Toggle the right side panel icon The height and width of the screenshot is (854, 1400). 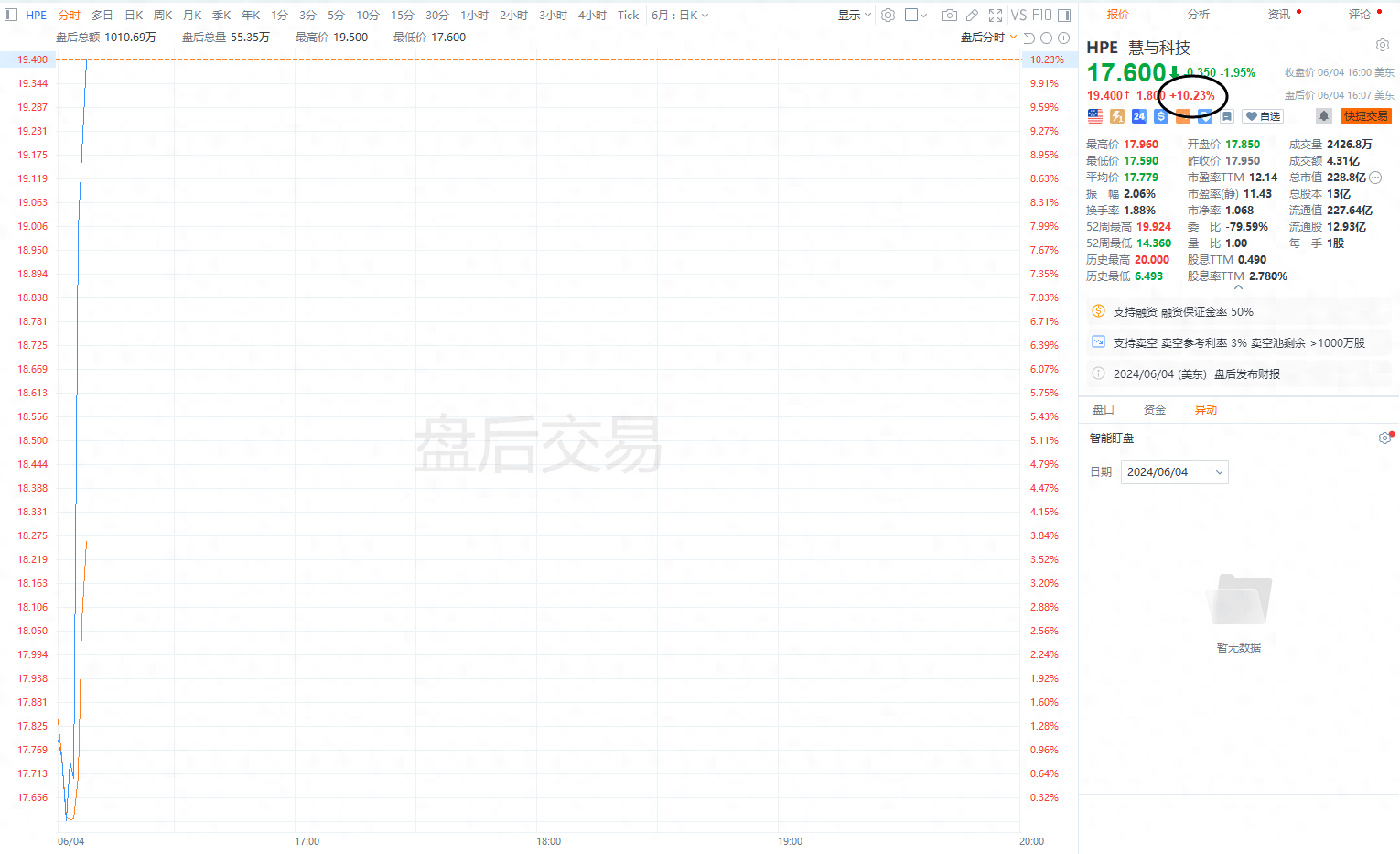click(1064, 15)
